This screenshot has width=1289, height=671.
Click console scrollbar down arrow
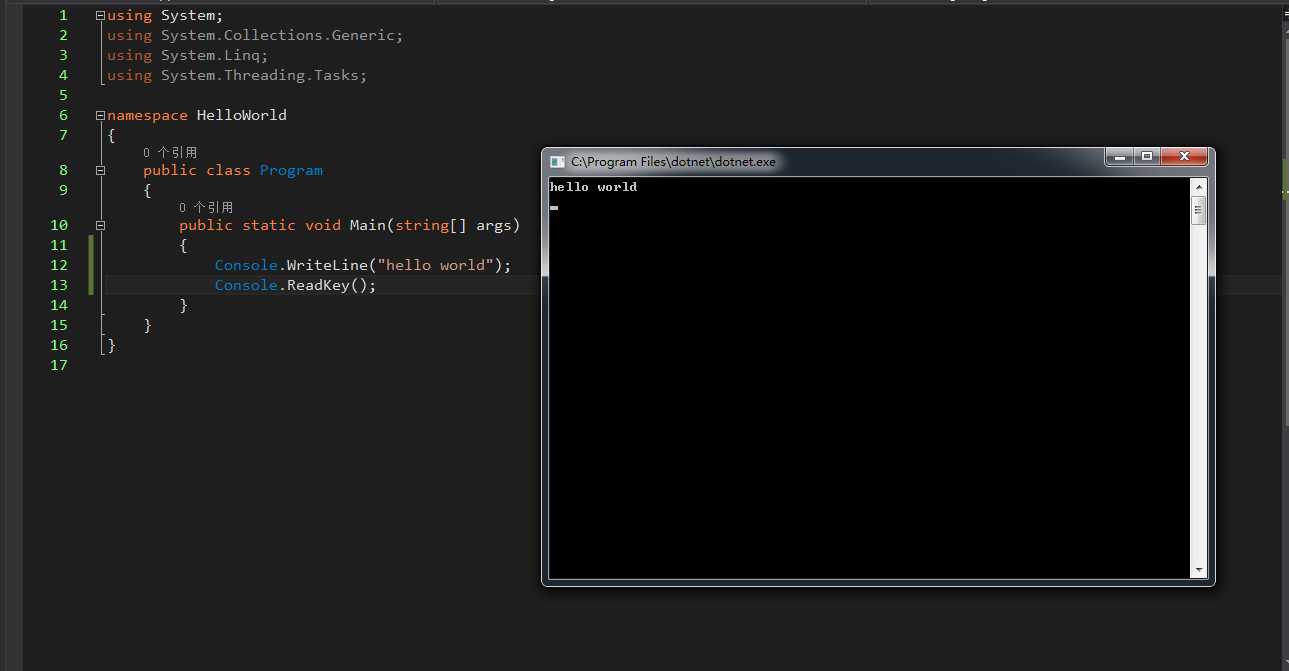1199,570
